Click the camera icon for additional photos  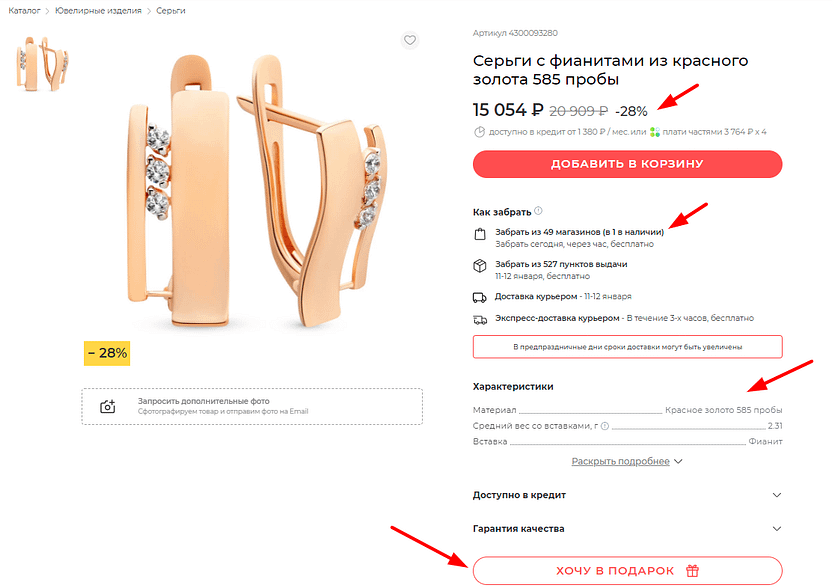[x=108, y=406]
